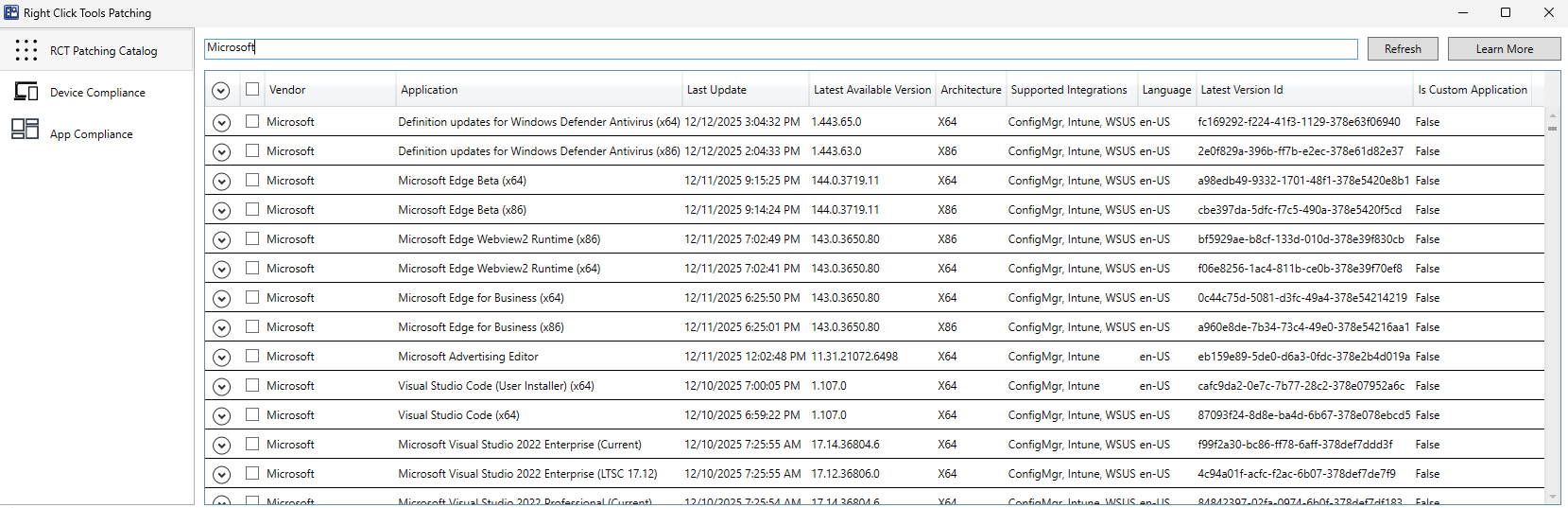Screen dimensions: 1568x508
Task: Click Is Custom Application column header
Action: pyautogui.click(x=1473, y=90)
